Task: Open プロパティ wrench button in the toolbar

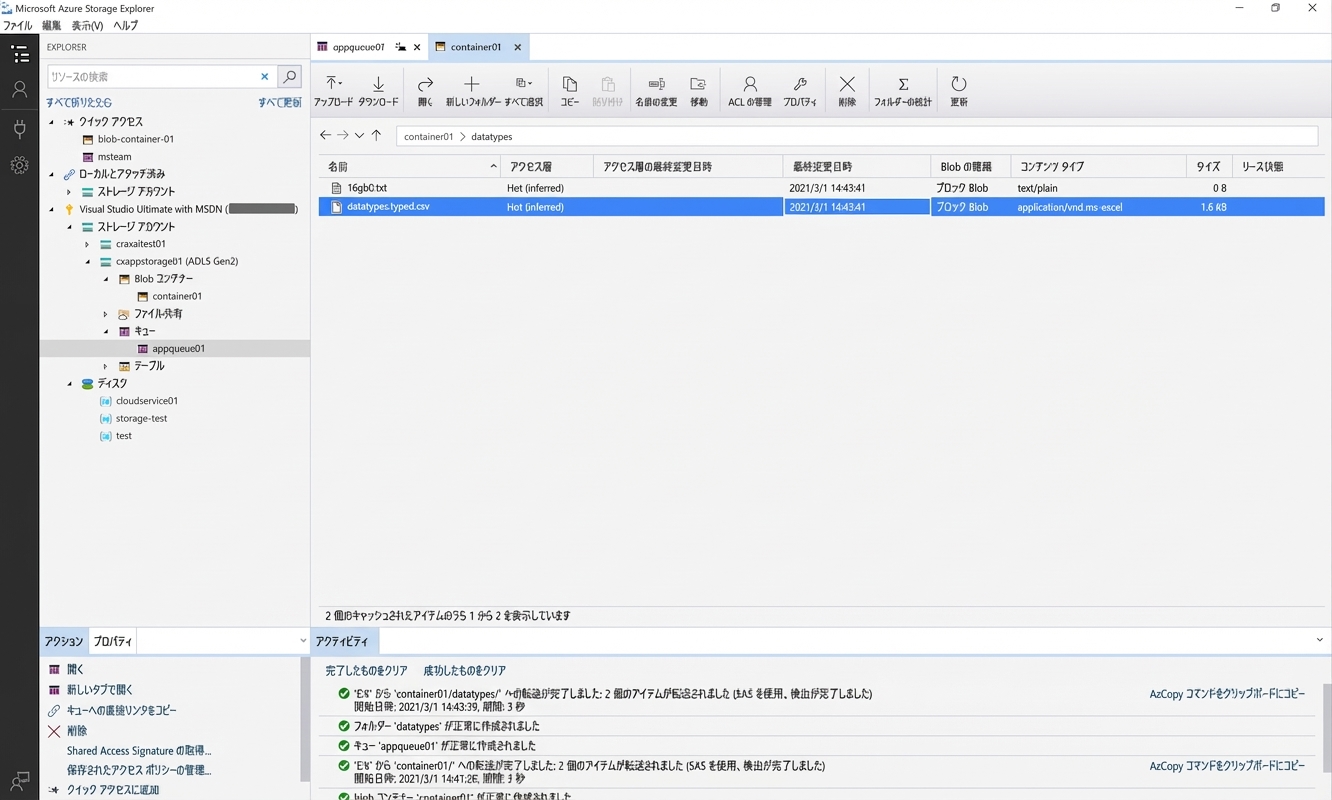Action: tap(799, 91)
